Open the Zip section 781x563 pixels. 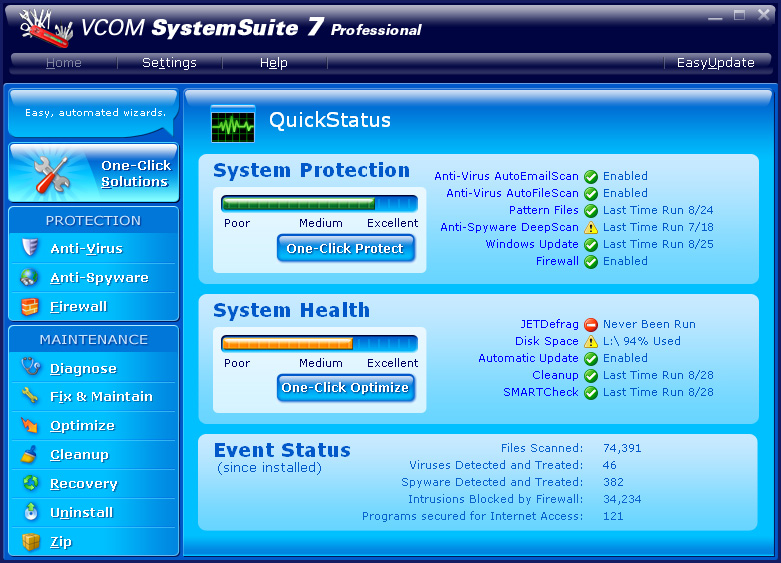(x=93, y=542)
